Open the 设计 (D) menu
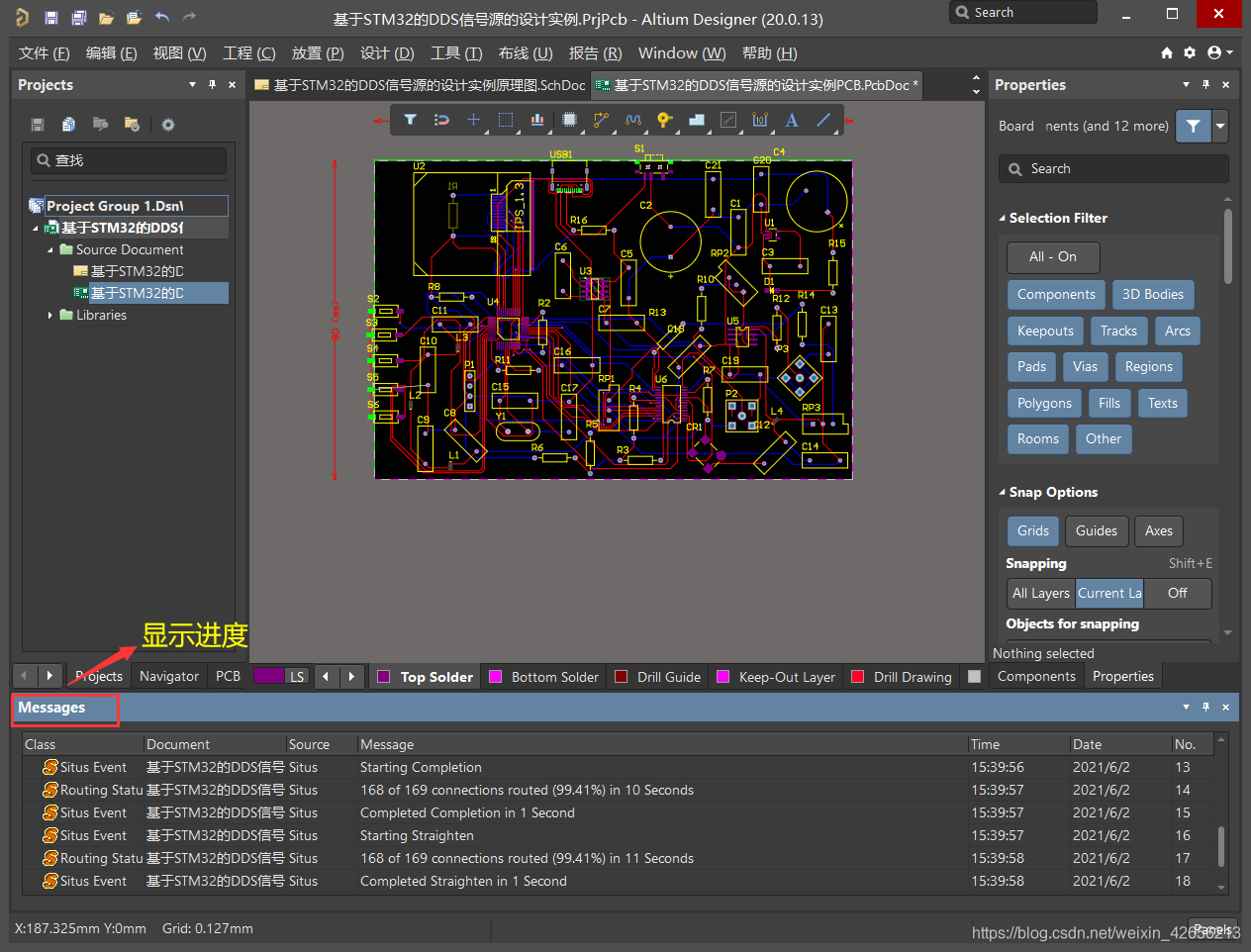 (x=387, y=52)
